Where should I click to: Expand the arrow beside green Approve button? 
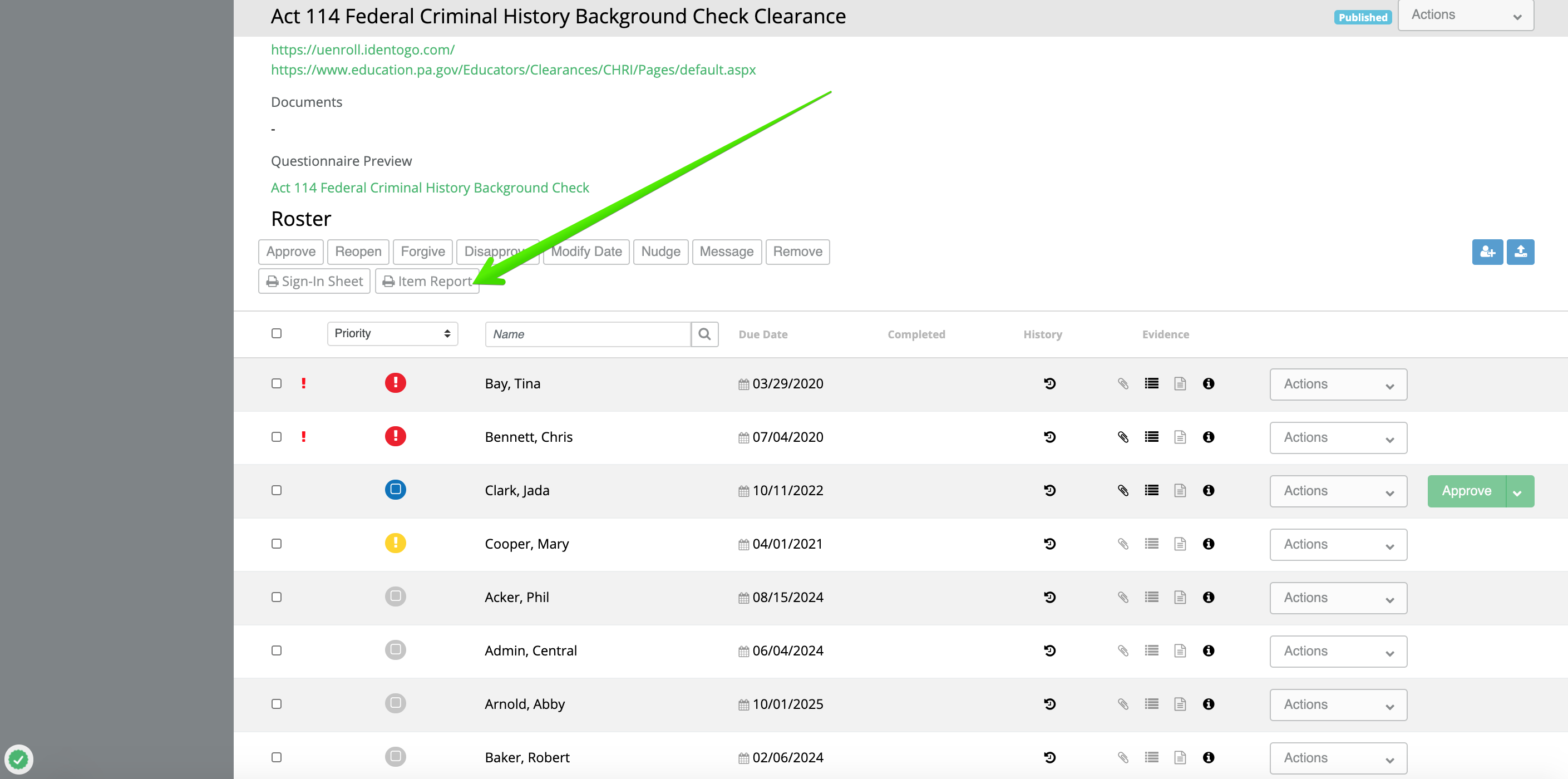point(1518,492)
